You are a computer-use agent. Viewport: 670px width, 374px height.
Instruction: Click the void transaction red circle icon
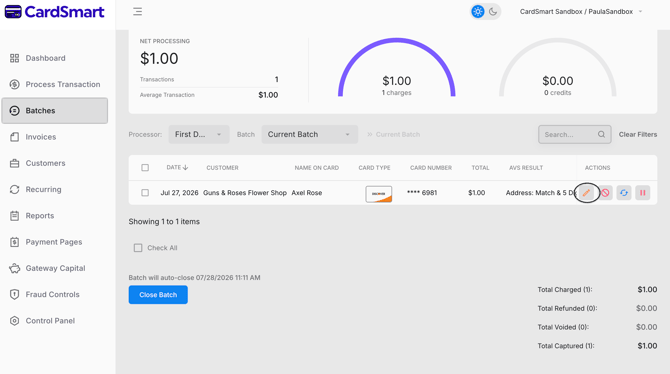[605, 193]
